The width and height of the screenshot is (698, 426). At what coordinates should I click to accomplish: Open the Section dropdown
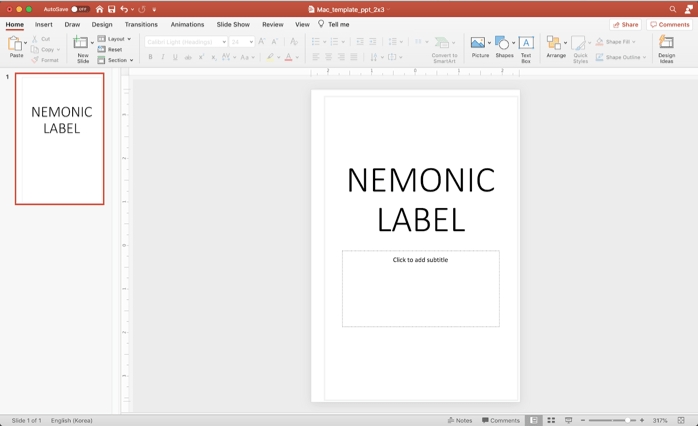coord(115,60)
